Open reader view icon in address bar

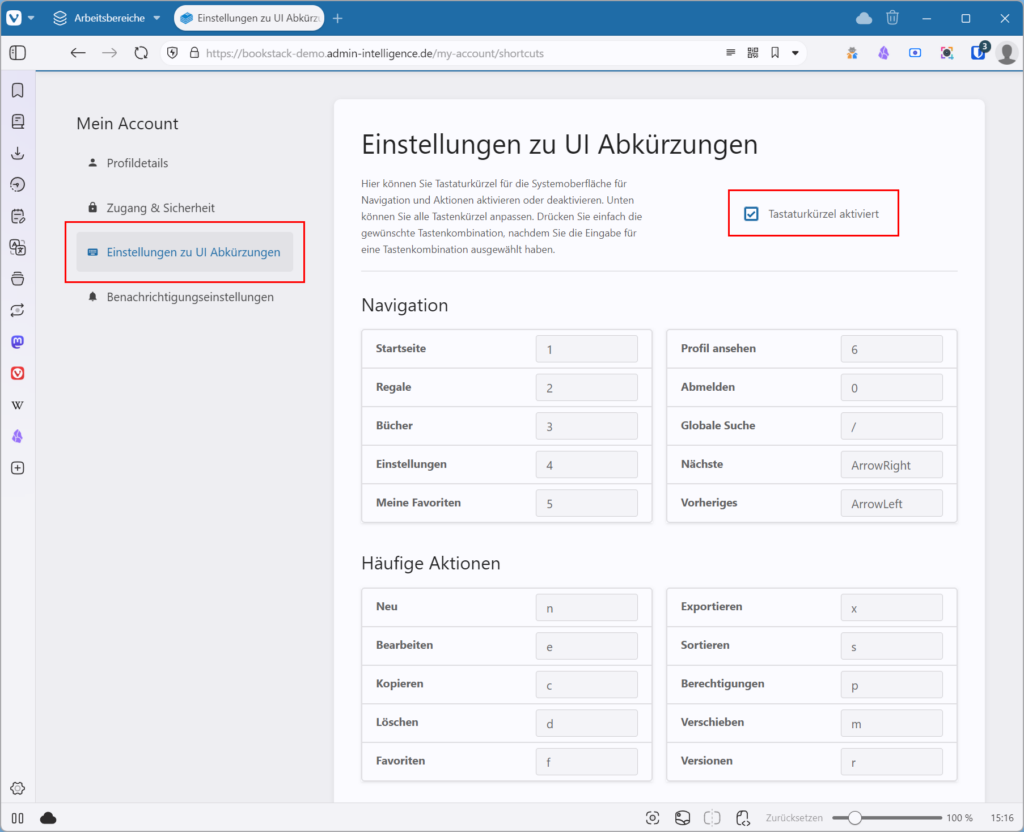(x=730, y=53)
